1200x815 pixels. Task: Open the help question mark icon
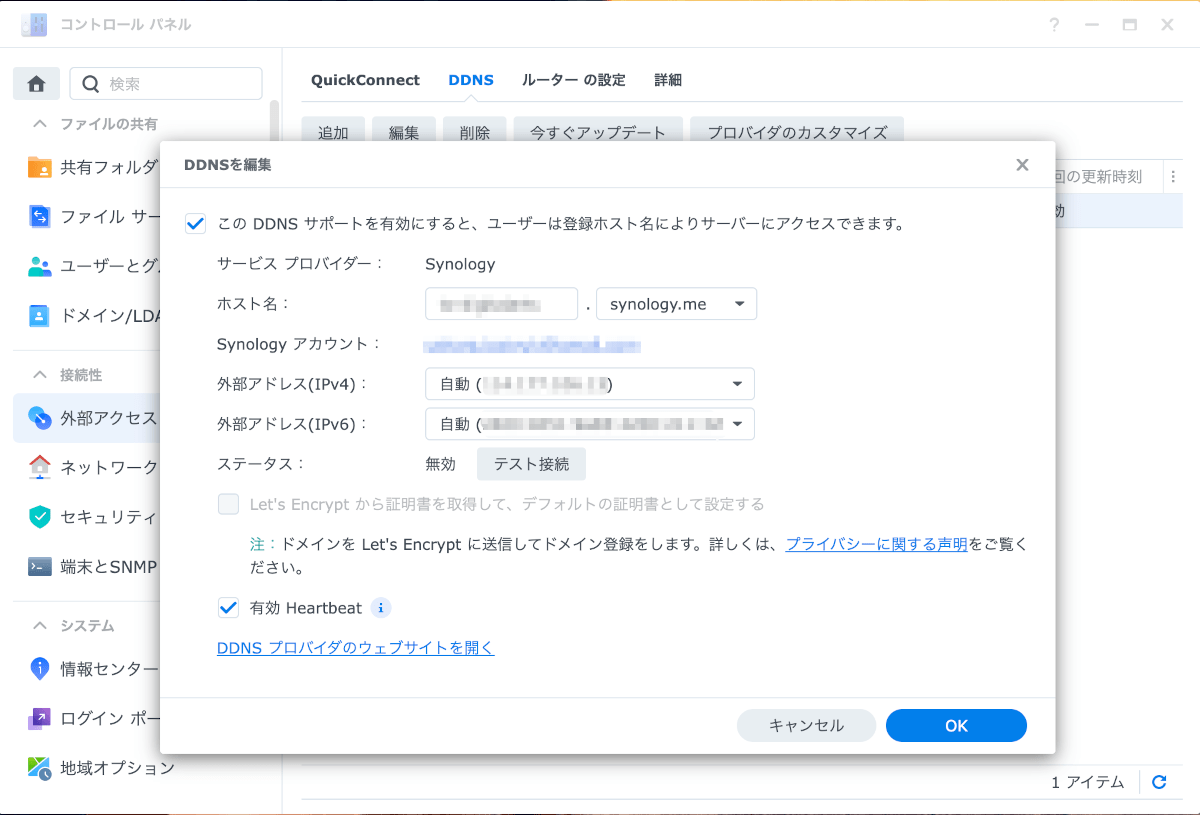[1054, 25]
